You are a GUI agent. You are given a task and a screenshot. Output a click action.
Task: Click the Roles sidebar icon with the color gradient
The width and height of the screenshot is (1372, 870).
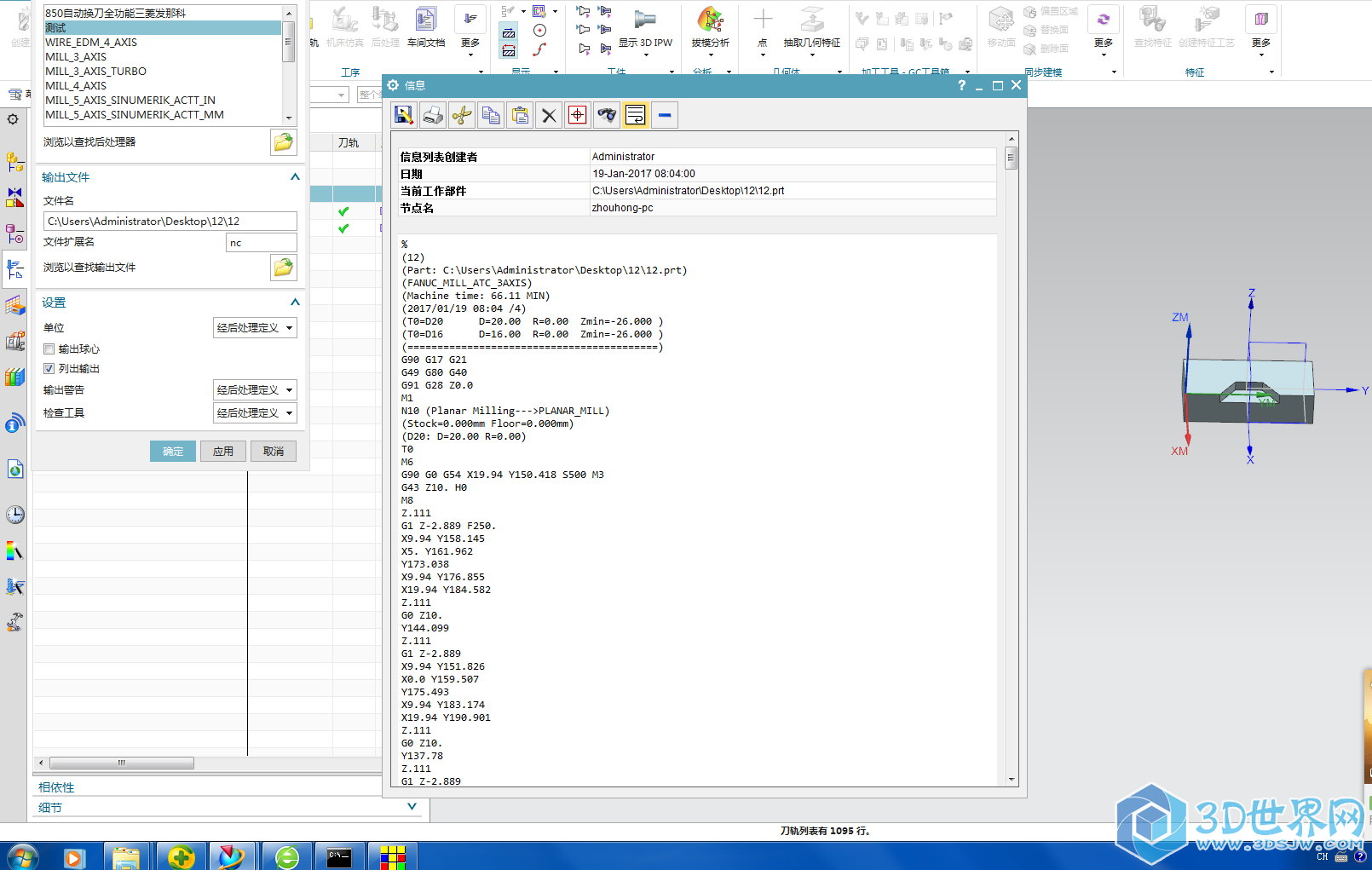point(14,551)
